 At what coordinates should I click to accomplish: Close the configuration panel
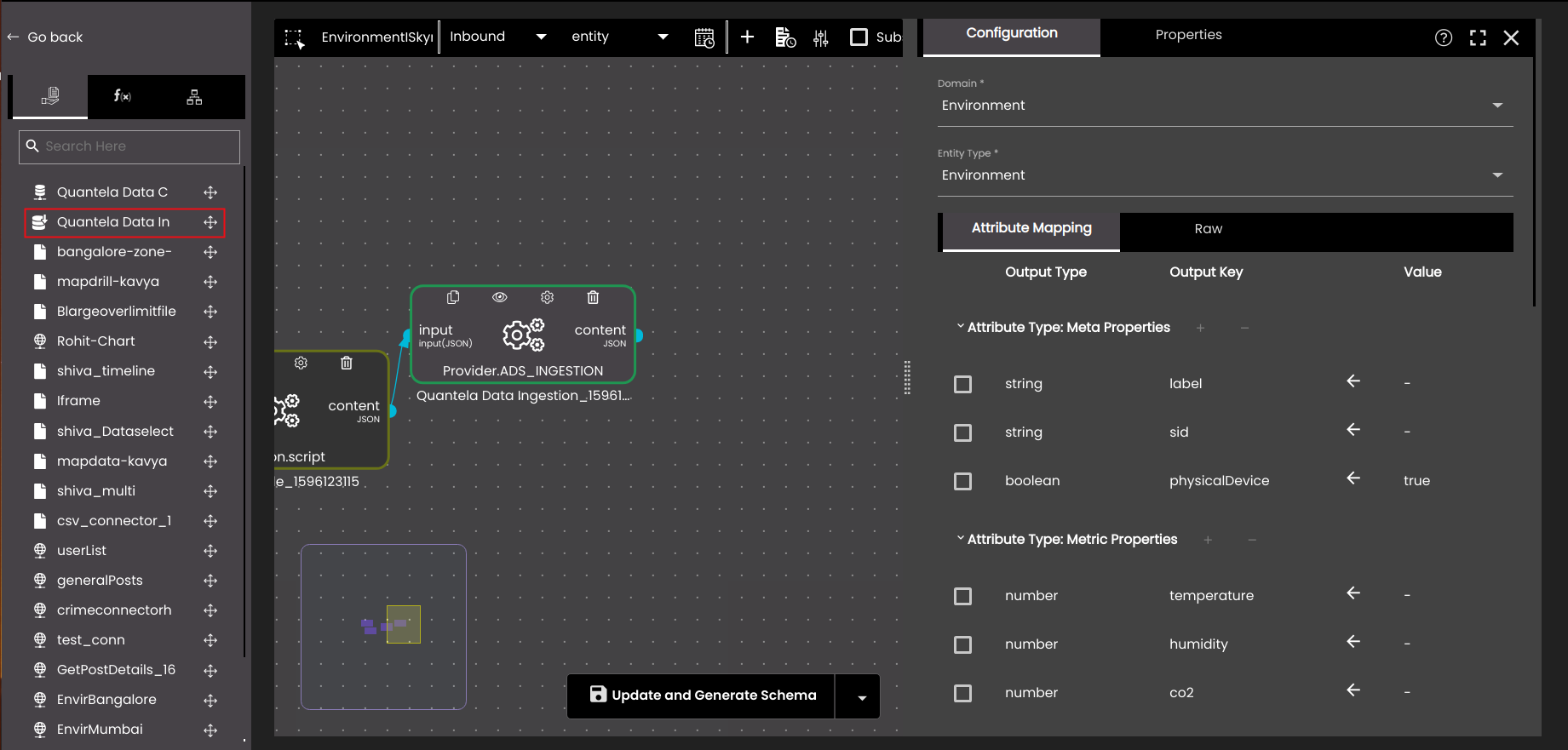tap(1511, 37)
